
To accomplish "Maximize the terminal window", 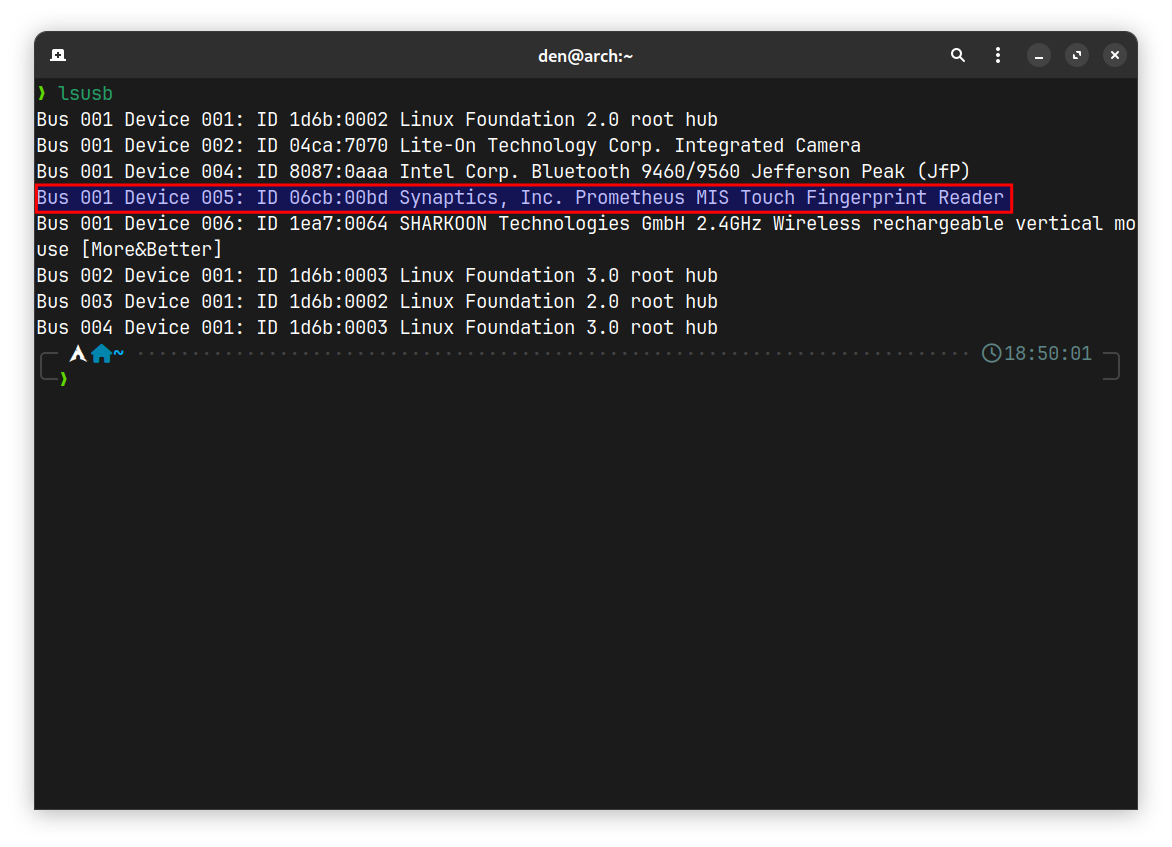I will (x=1077, y=55).
